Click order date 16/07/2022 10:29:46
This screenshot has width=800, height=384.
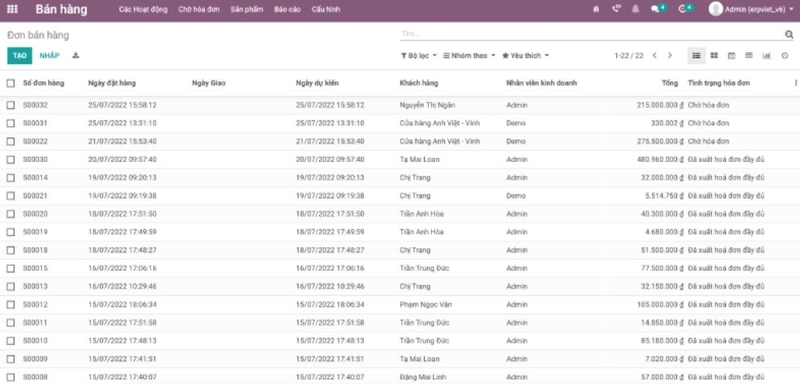point(122,287)
